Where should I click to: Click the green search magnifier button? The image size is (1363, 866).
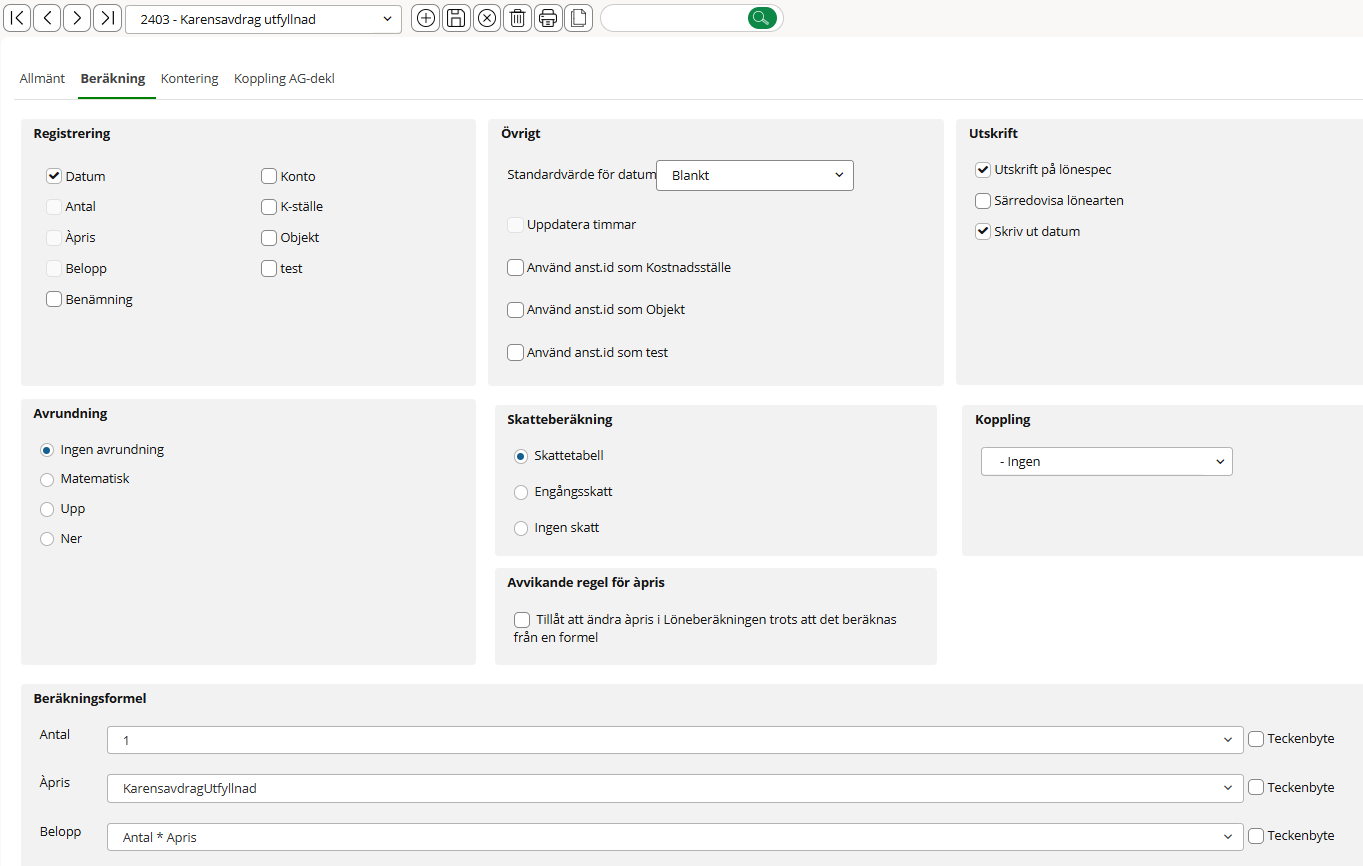(x=762, y=18)
